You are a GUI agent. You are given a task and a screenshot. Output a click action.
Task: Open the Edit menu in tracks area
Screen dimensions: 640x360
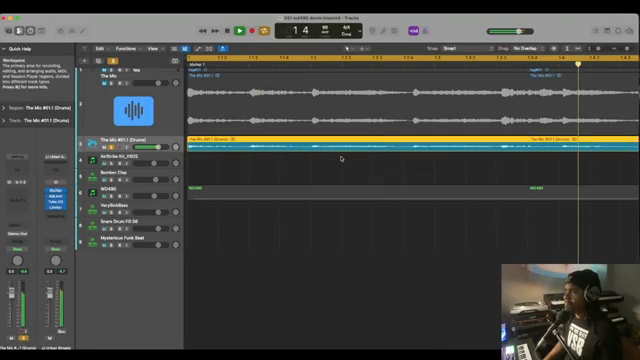[x=102, y=49]
